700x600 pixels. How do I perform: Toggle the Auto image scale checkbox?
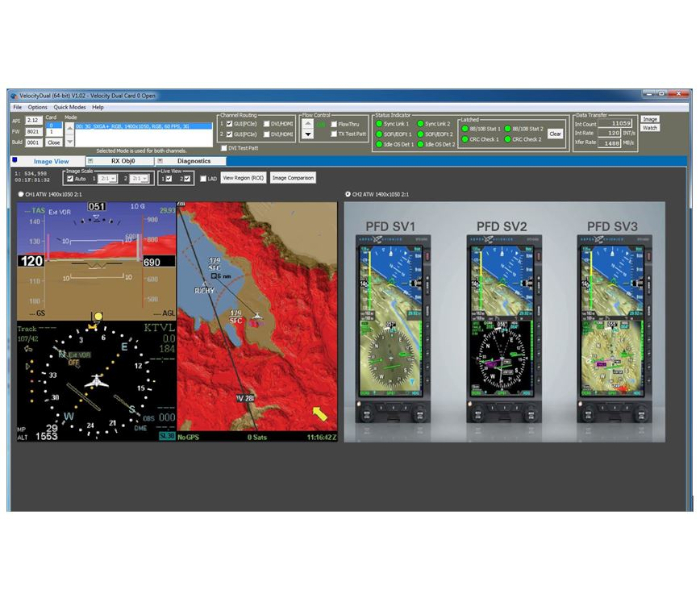[x=69, y=179]
